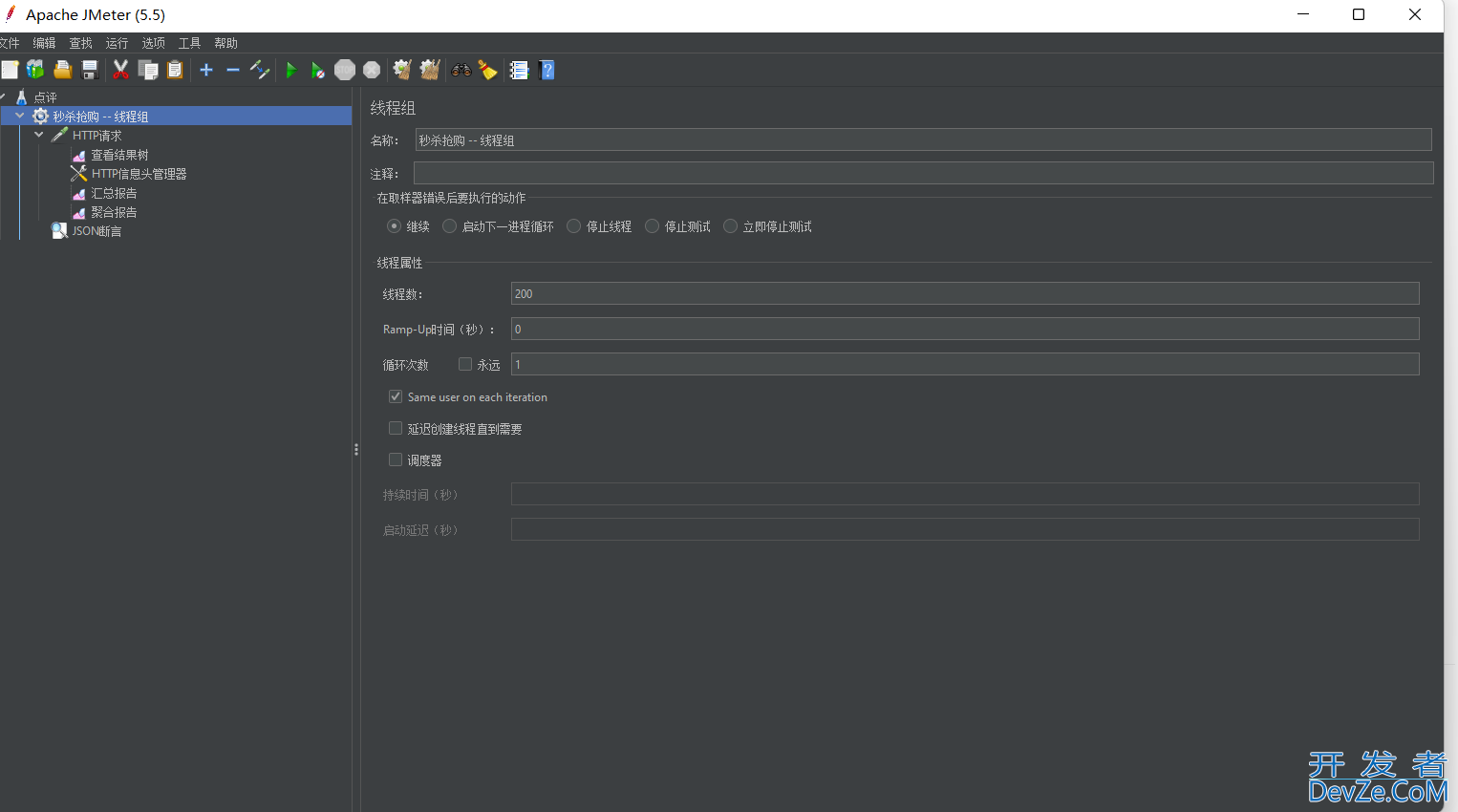This screenshot has width=1458, height=812.
Task: Open Function Helper list icon
Action: click(x=519, y=70)
